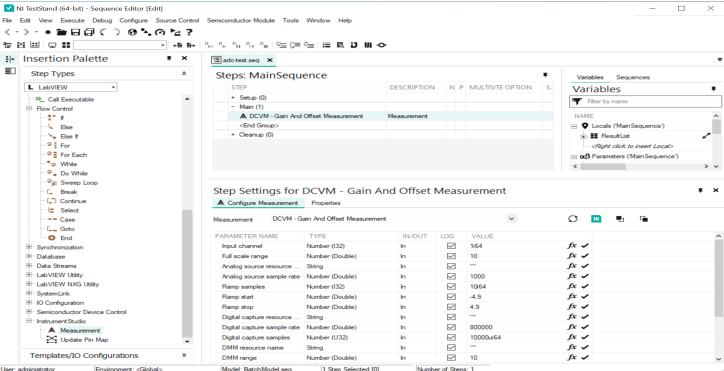Click the fx icon for Ramp start

(572, 297)
